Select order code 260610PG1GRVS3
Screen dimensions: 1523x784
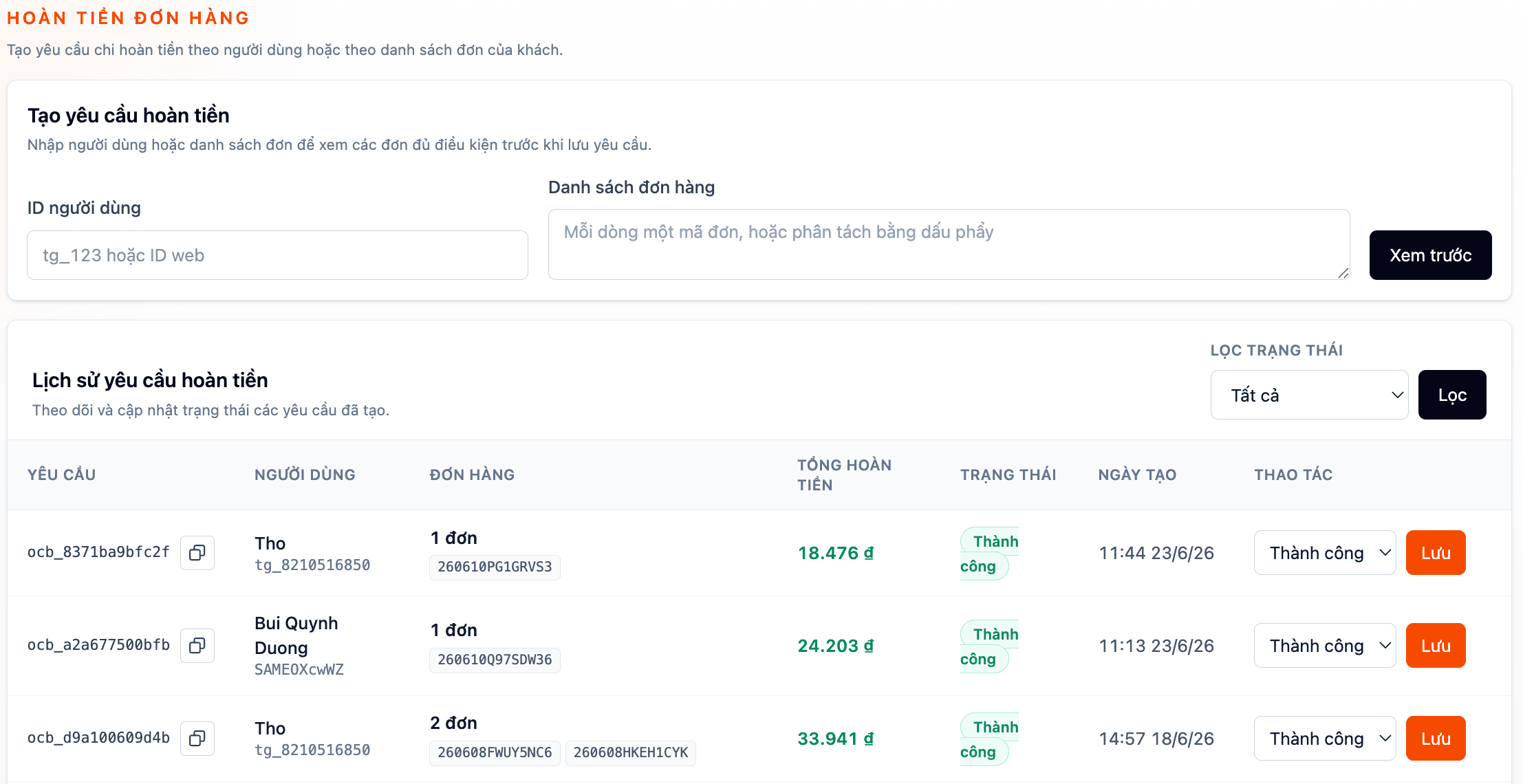tap(495, 567)
